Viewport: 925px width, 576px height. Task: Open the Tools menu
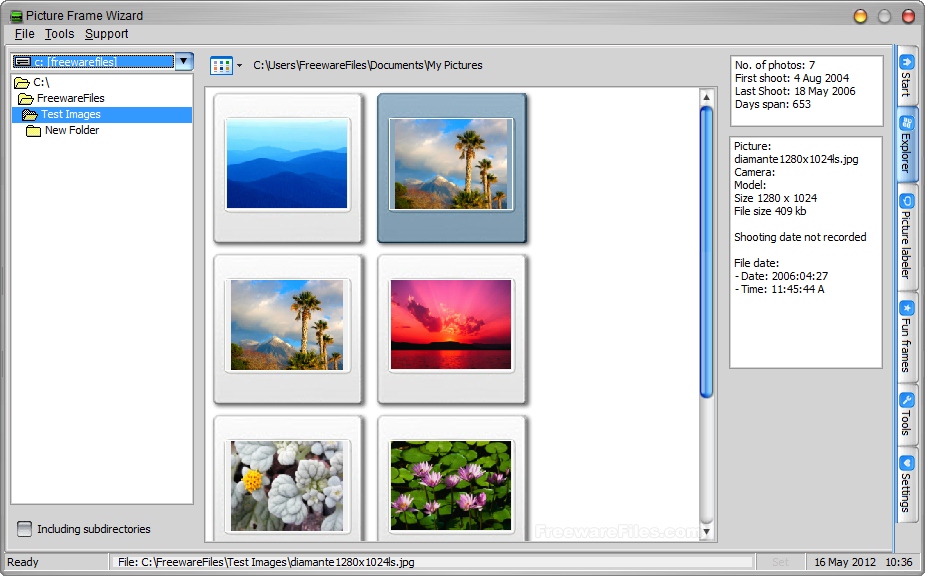click(60, 34)
